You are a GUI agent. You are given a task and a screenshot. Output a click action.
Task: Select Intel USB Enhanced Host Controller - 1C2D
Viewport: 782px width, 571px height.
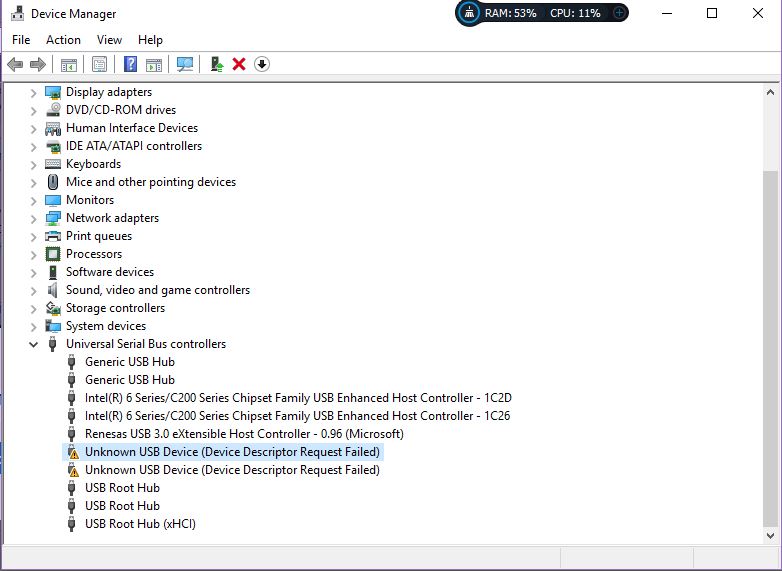[x=298, y=398]
